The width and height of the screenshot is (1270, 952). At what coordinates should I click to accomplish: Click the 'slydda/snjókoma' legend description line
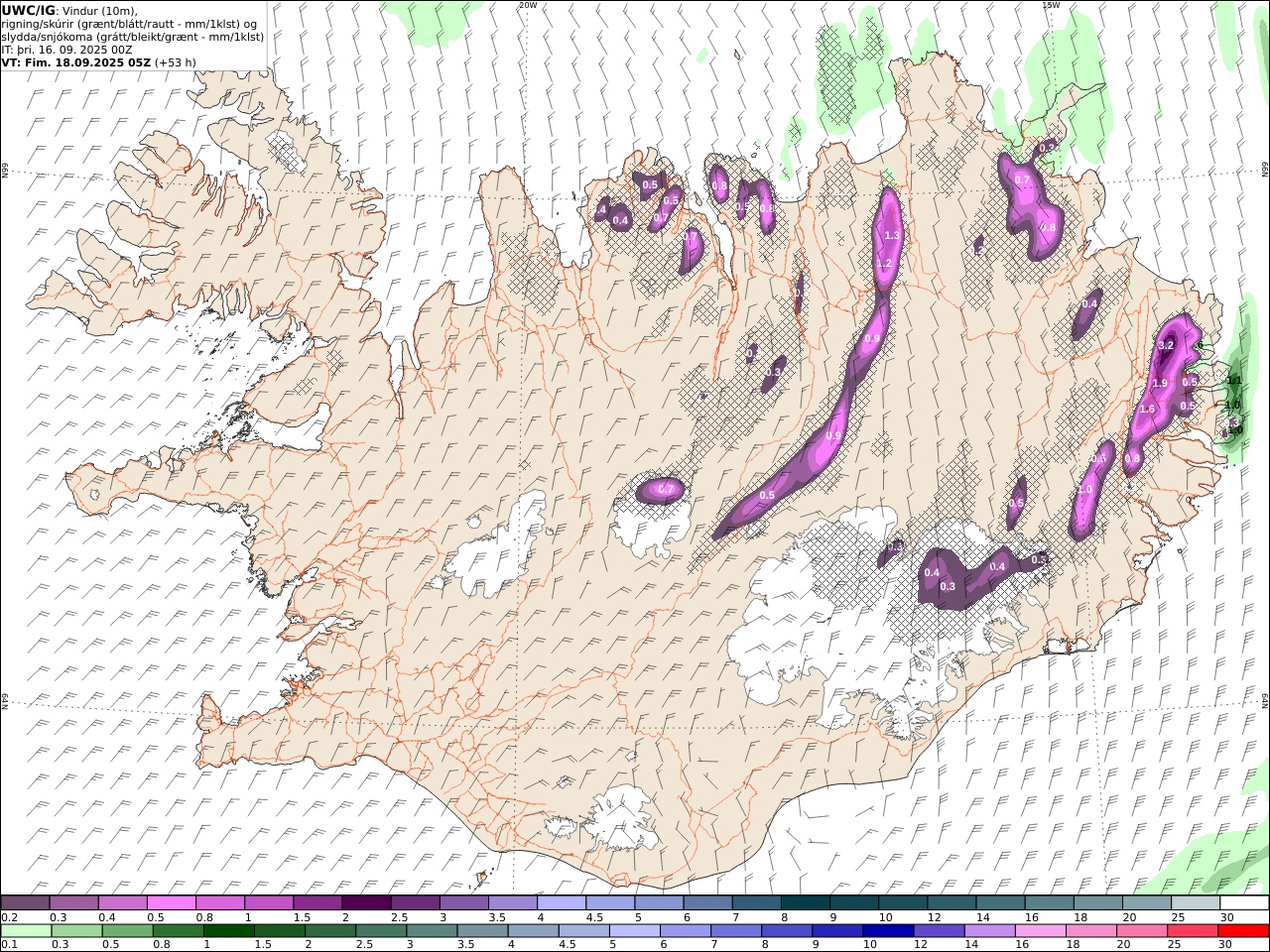[132, 36]
